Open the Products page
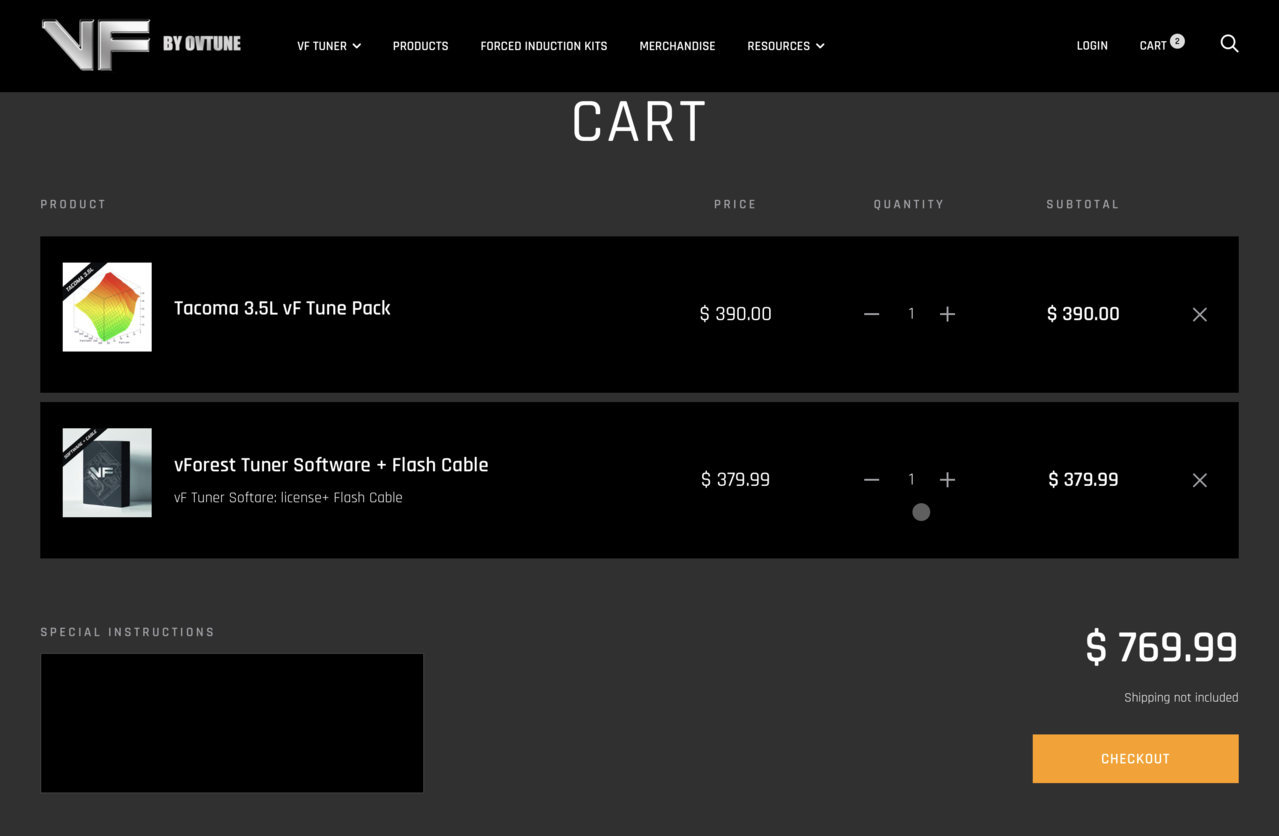Screen dimensions: 1279x836 tap(420, 46)
